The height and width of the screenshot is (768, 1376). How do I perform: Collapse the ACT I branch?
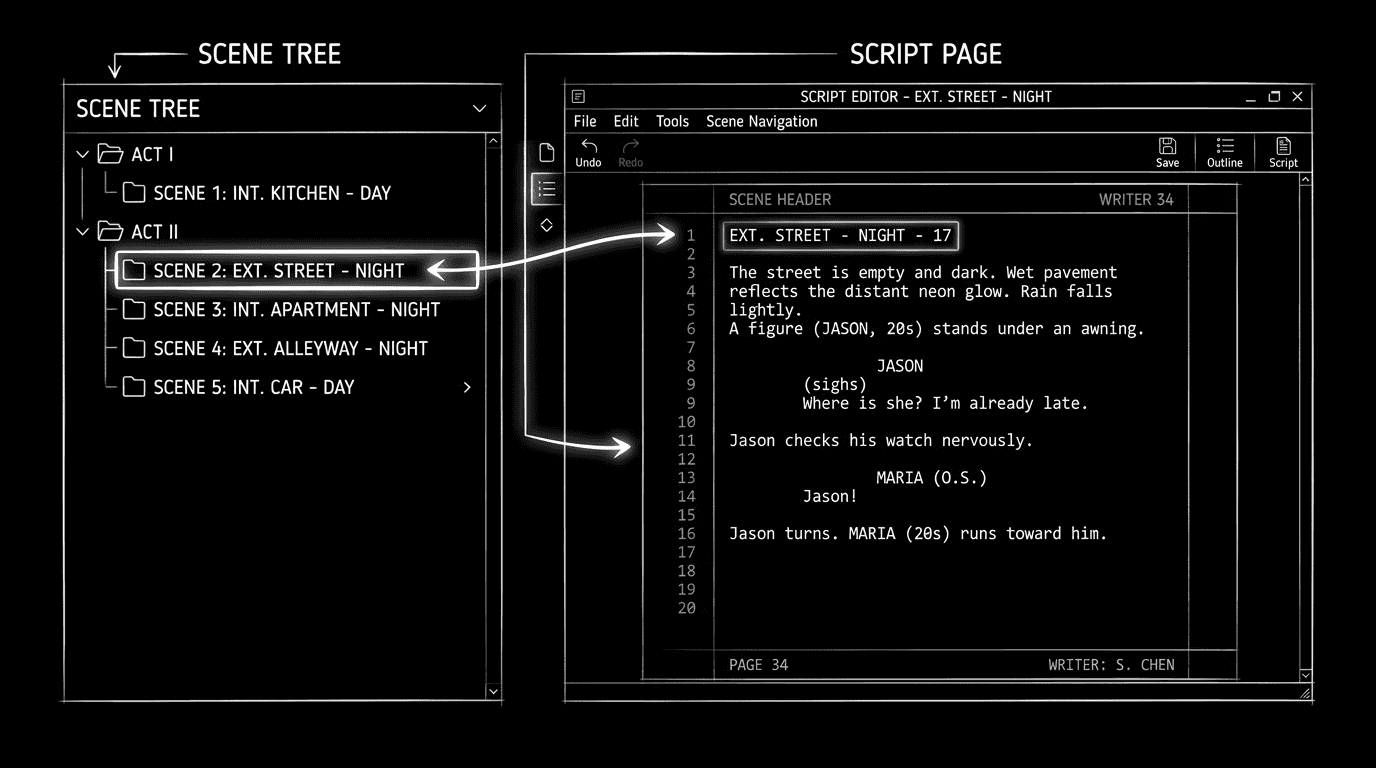pyautogui.click(x=81, y=154)
